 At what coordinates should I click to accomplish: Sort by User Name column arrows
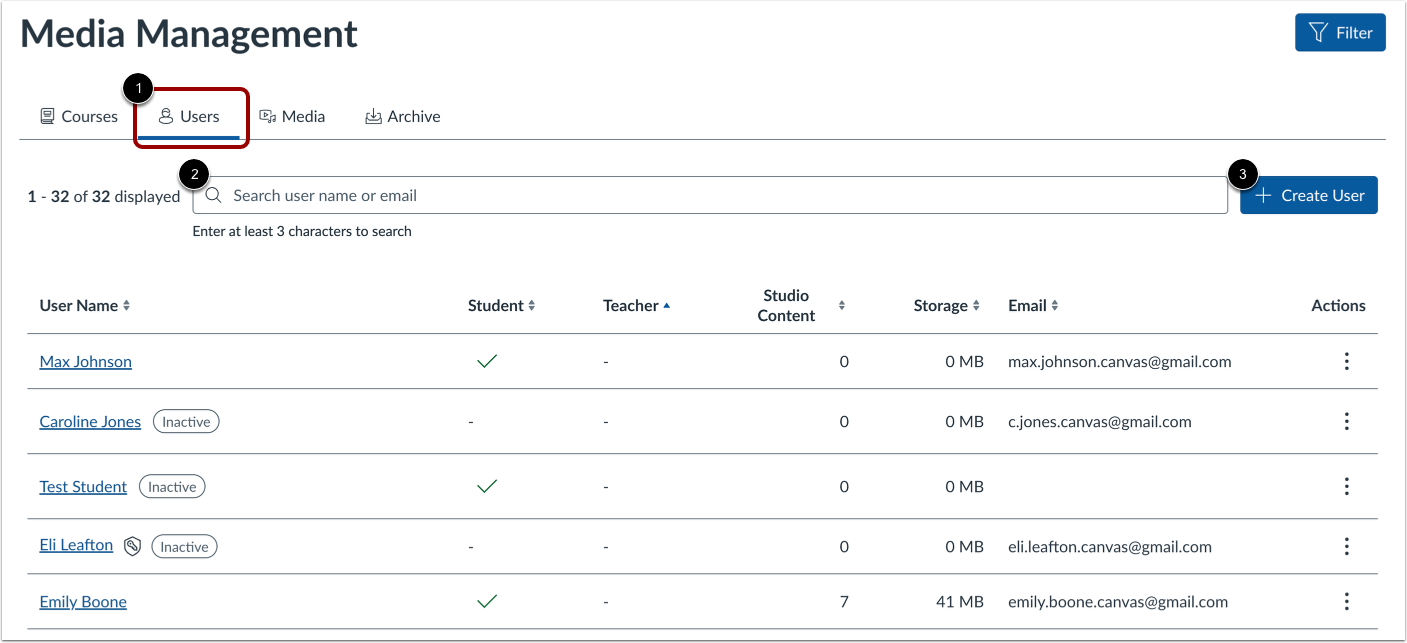[126, 306]
